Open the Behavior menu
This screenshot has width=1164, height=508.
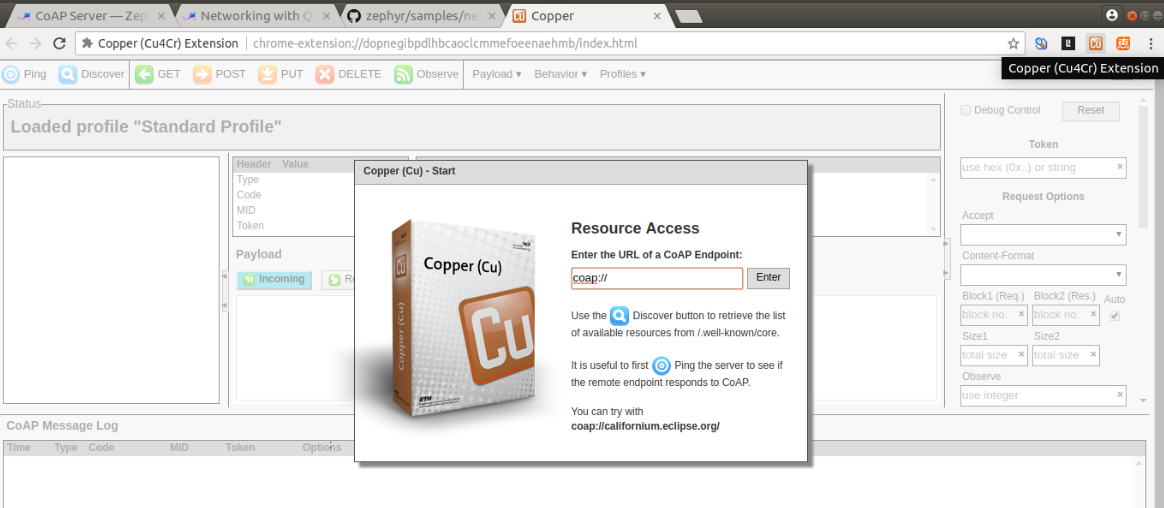pos(560,74)
